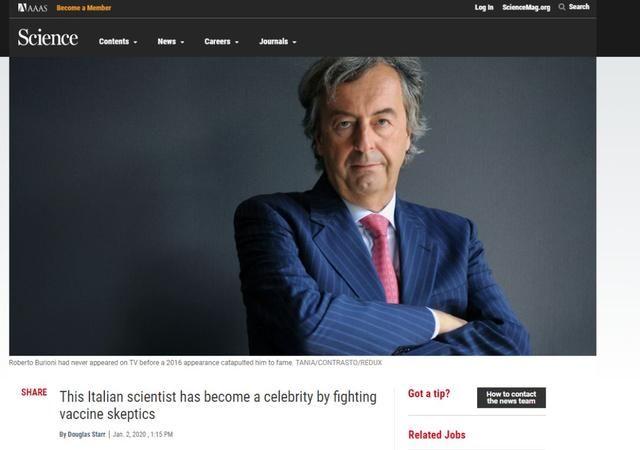Viewport: 640px width, 450px height.
Task: Go to ScienceMag.org link
Action: (x=526, y=7)
